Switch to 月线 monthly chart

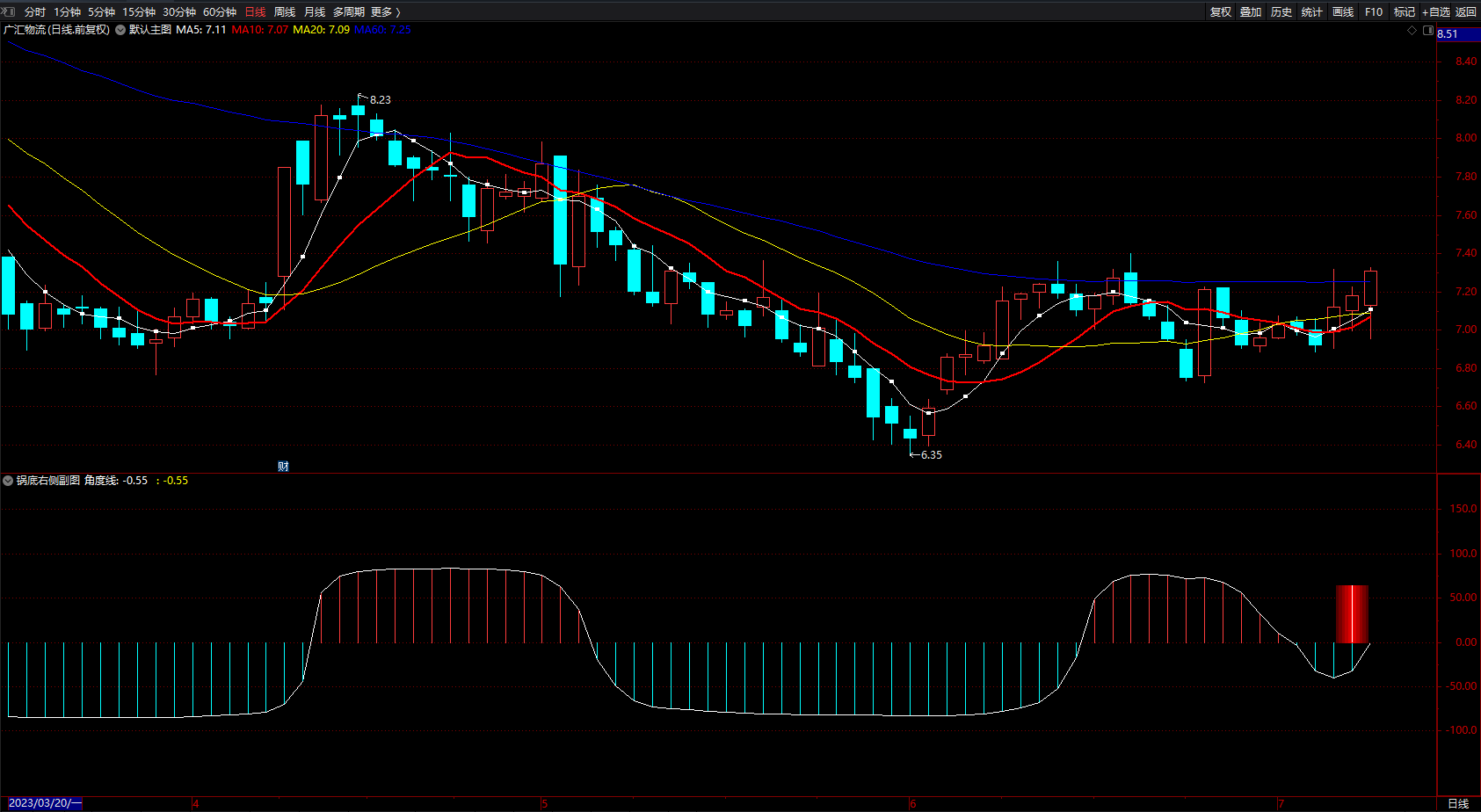pos(315,11)
